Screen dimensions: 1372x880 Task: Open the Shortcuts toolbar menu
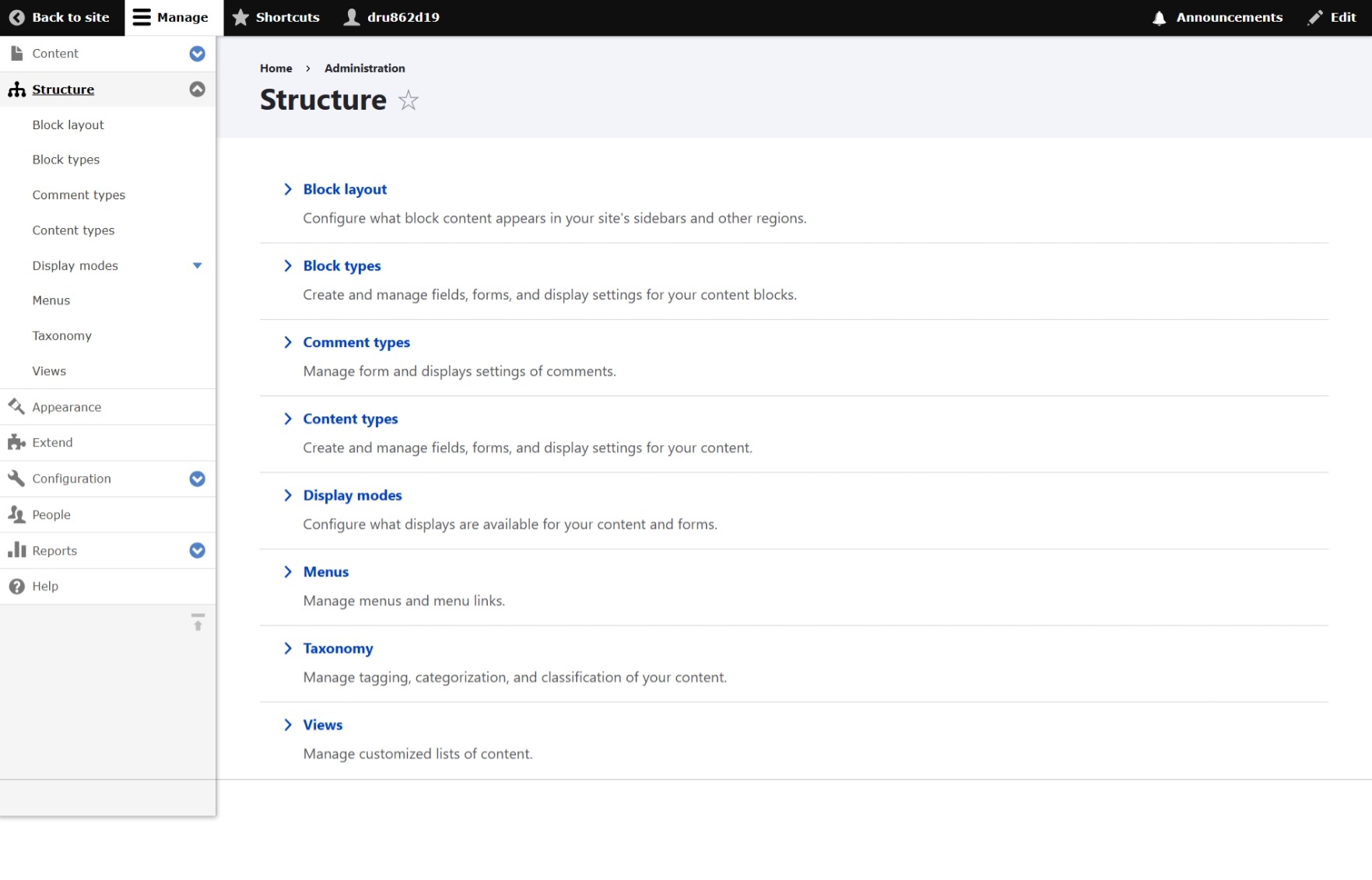(x=277, y=18)
